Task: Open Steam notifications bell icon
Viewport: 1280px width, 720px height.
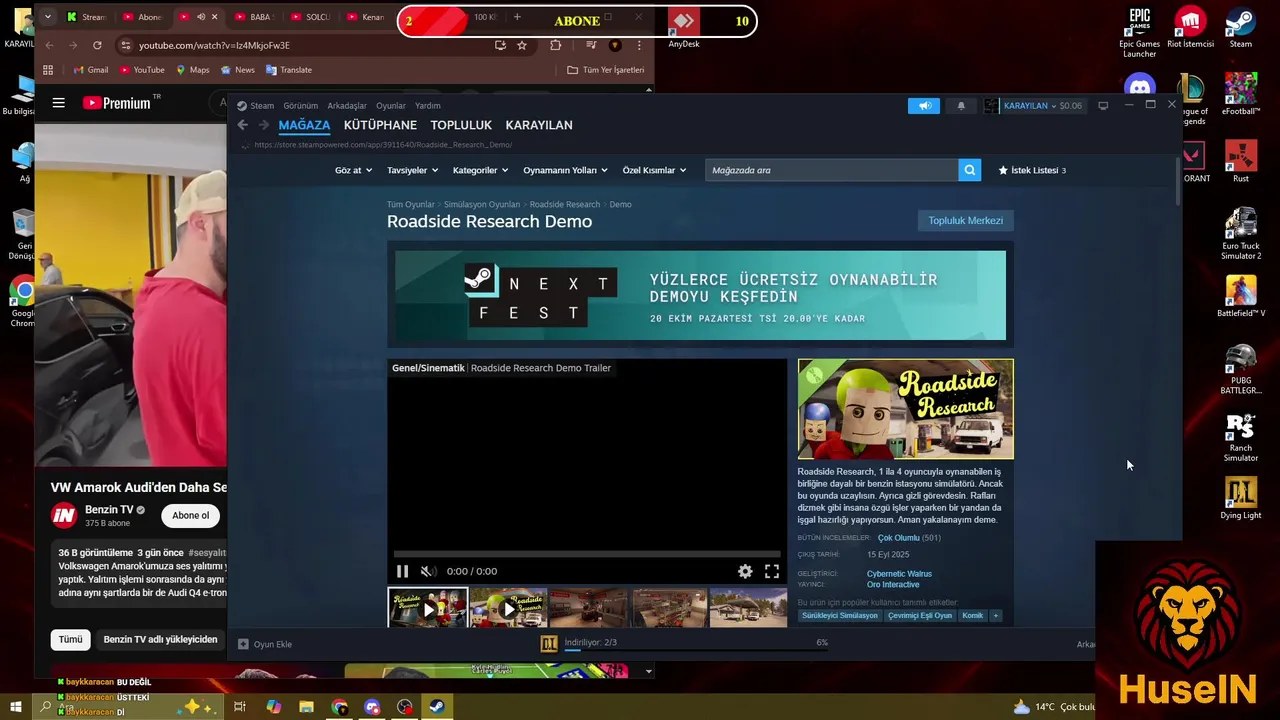Action: (961, 106)
